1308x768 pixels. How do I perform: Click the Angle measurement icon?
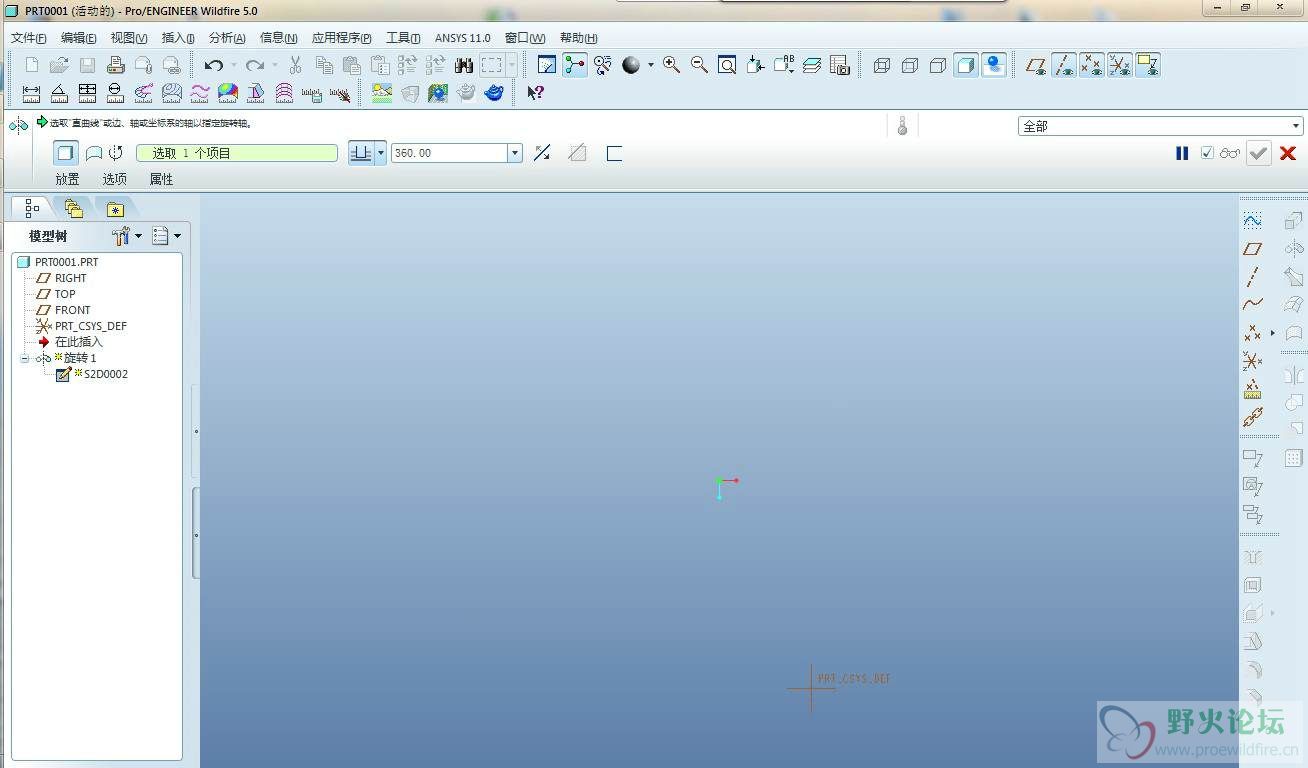pyautogui.click(x=59, y=94)
